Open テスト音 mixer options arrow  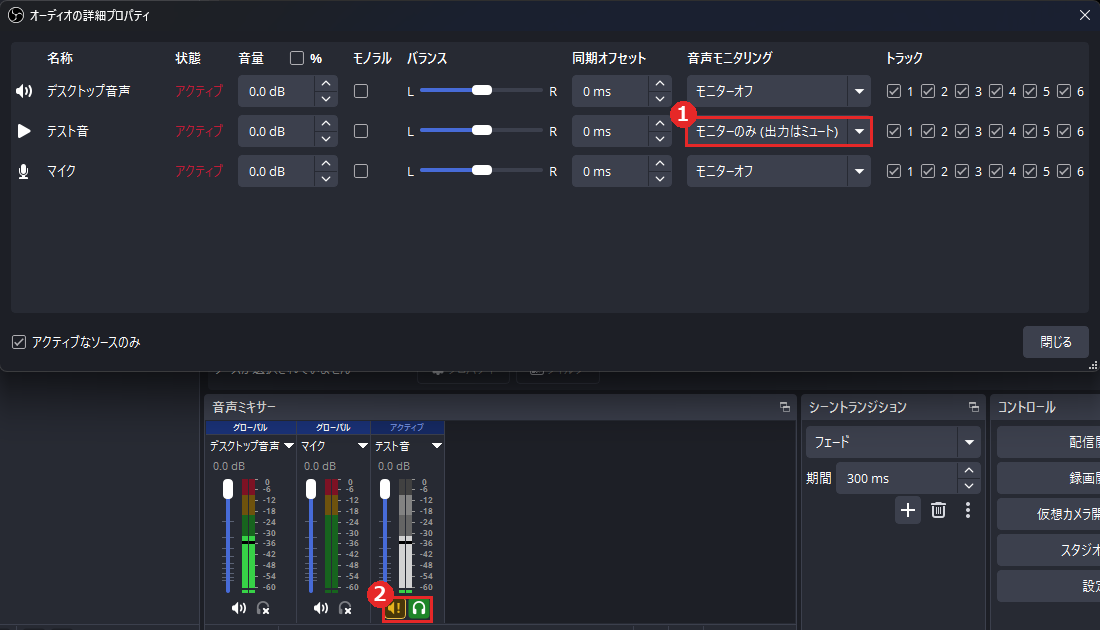click(436, 445)
